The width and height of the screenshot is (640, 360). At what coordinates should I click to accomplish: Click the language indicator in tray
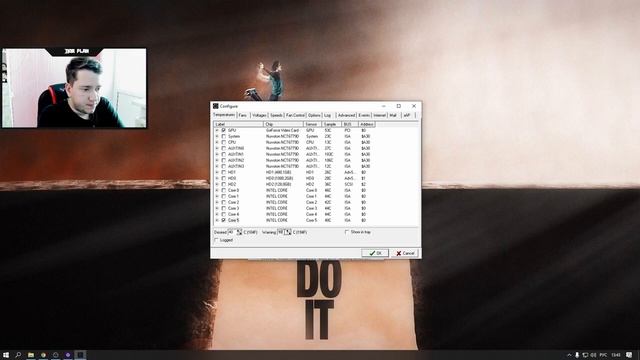click(603, 355)
